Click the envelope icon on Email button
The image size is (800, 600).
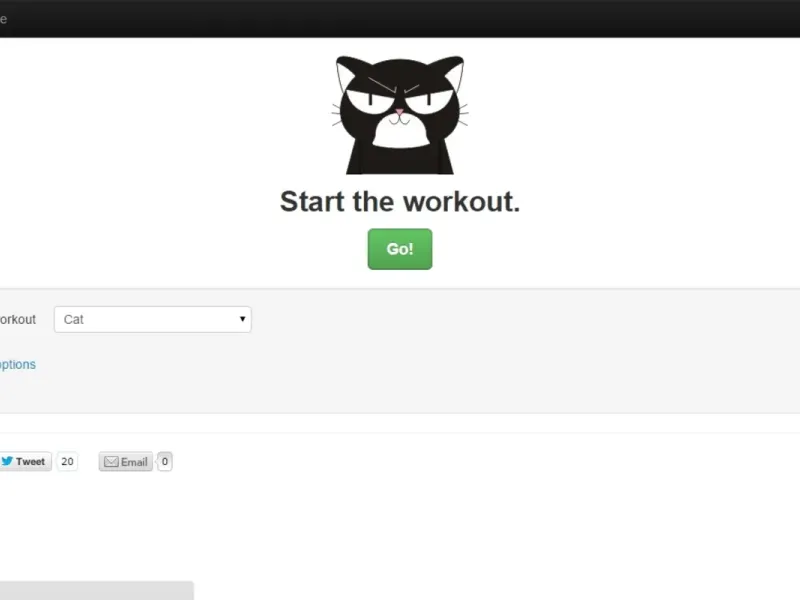coord(111,462)
